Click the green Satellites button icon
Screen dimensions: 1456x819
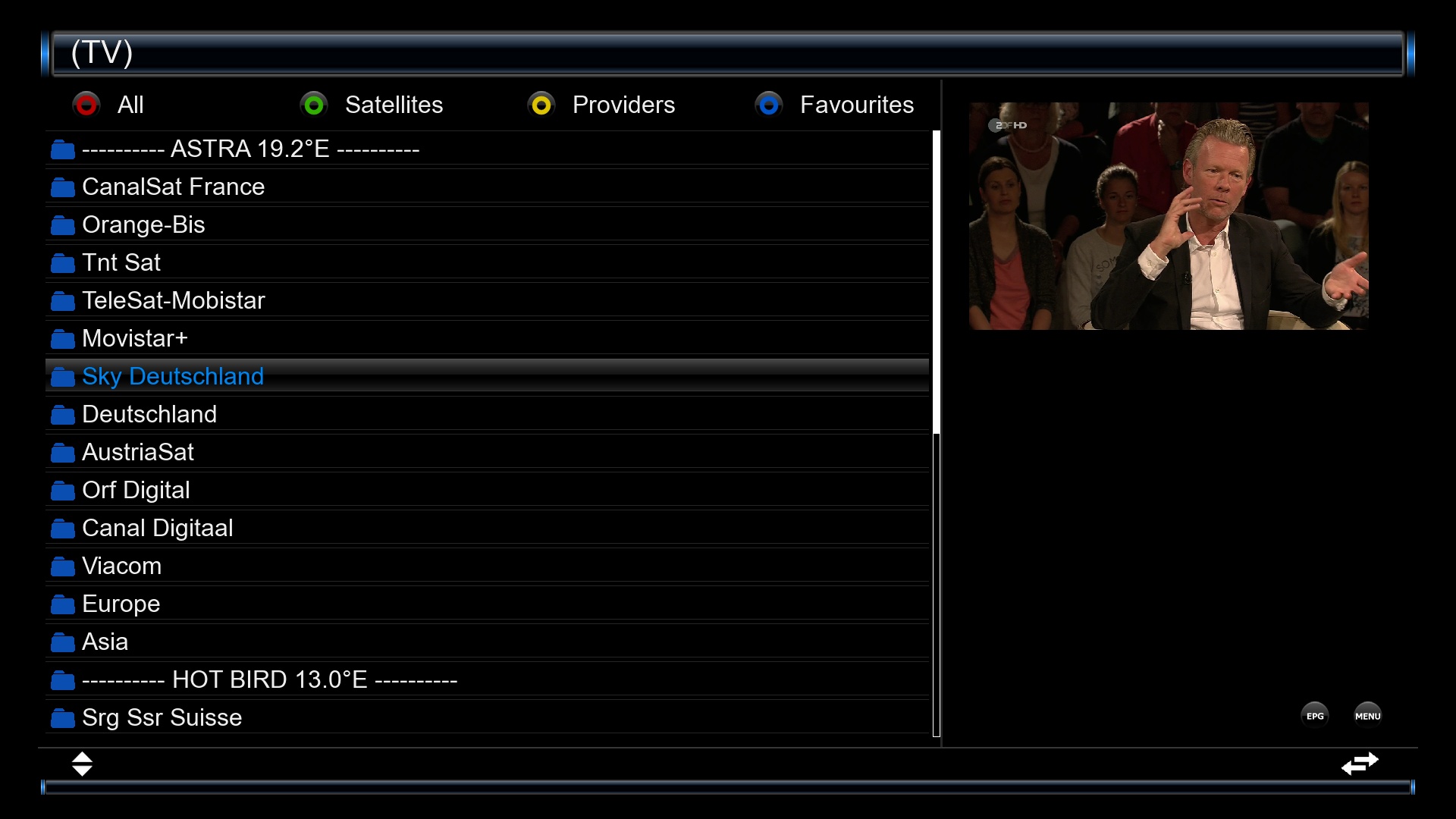[314, 105]
